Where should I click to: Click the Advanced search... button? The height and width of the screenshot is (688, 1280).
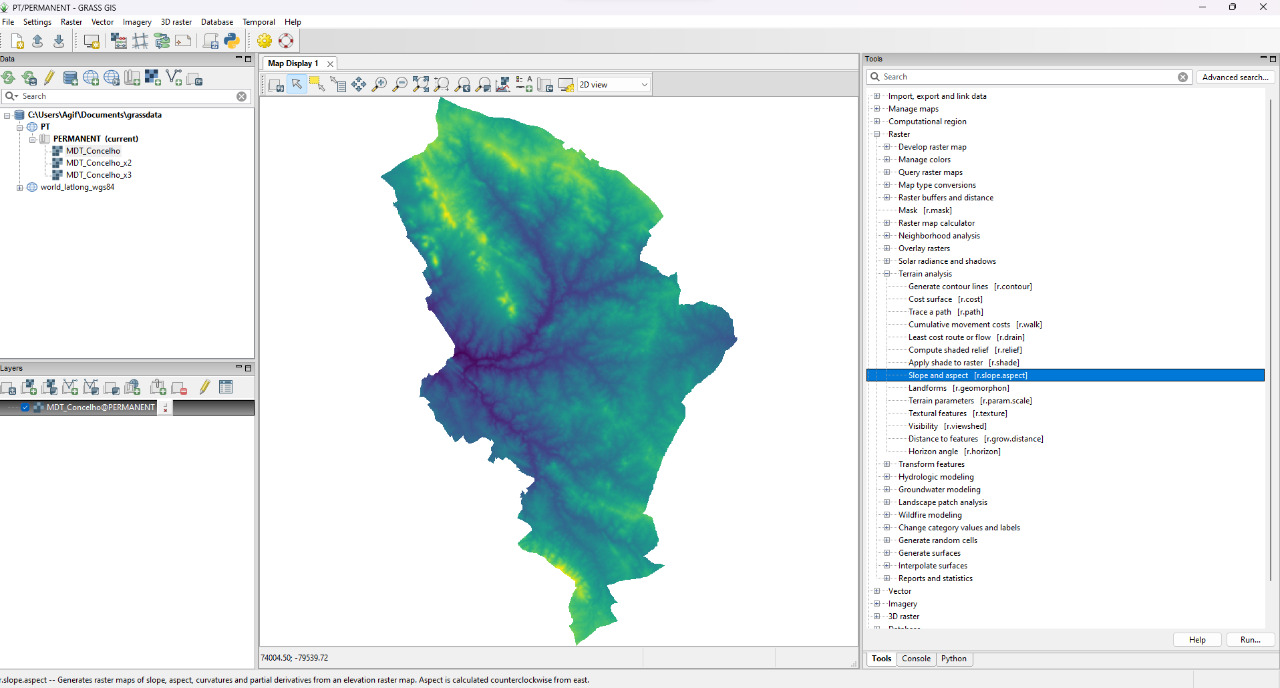[x=1235, y=77]
